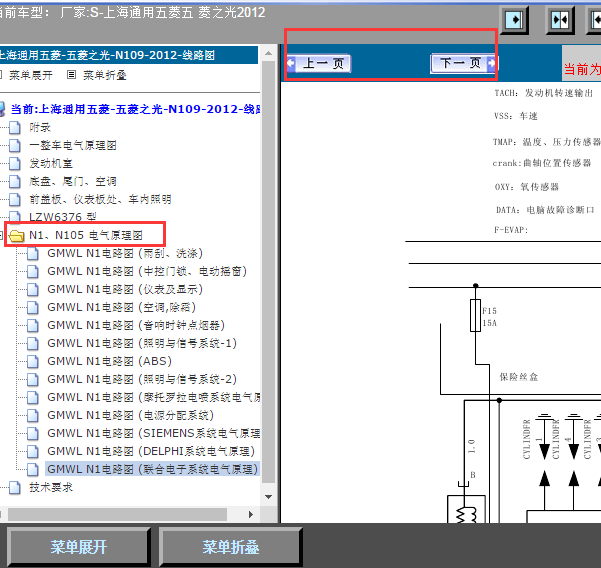Click document icon beside 底盘、尾门、空调

pos(15,181)
